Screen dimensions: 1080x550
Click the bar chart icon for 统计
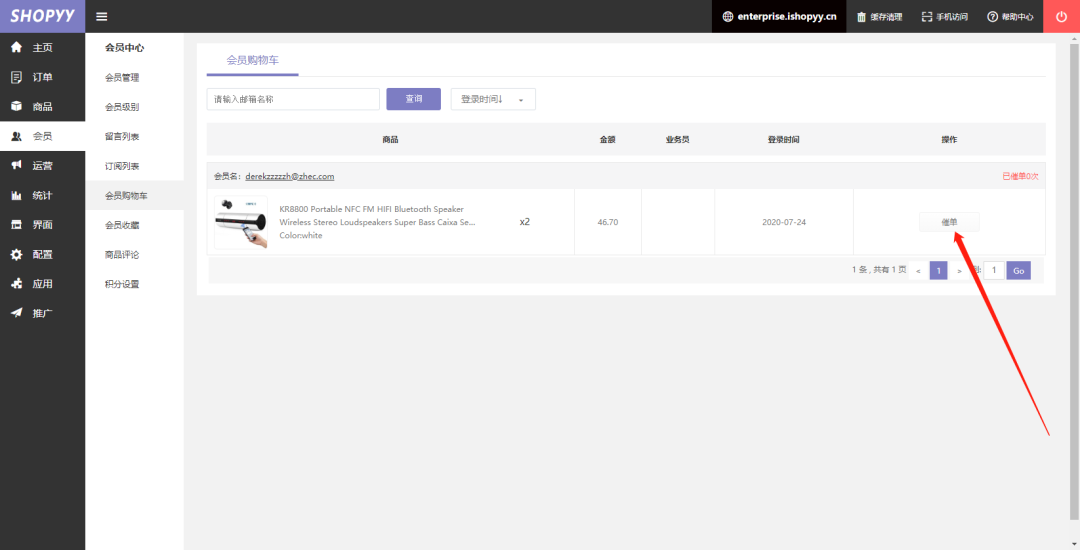point(17,195)
